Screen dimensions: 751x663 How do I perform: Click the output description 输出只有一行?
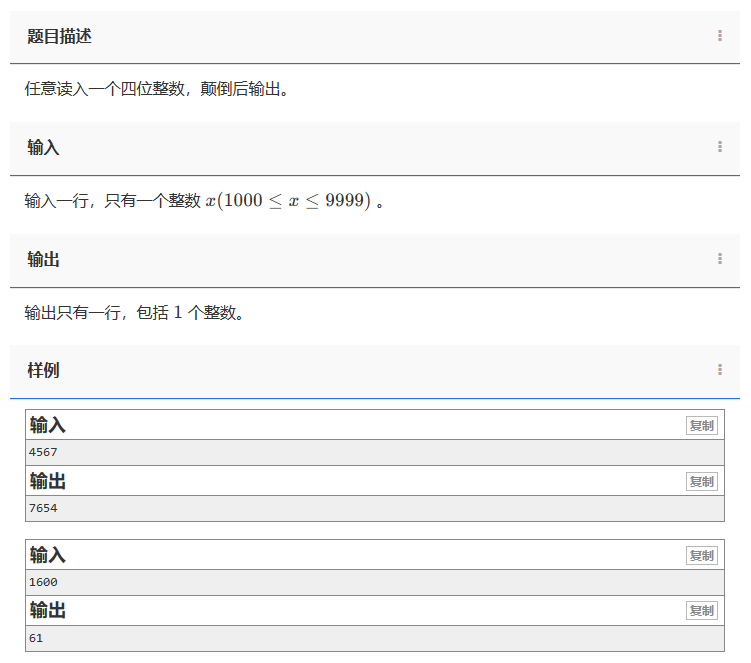point(72,313)
